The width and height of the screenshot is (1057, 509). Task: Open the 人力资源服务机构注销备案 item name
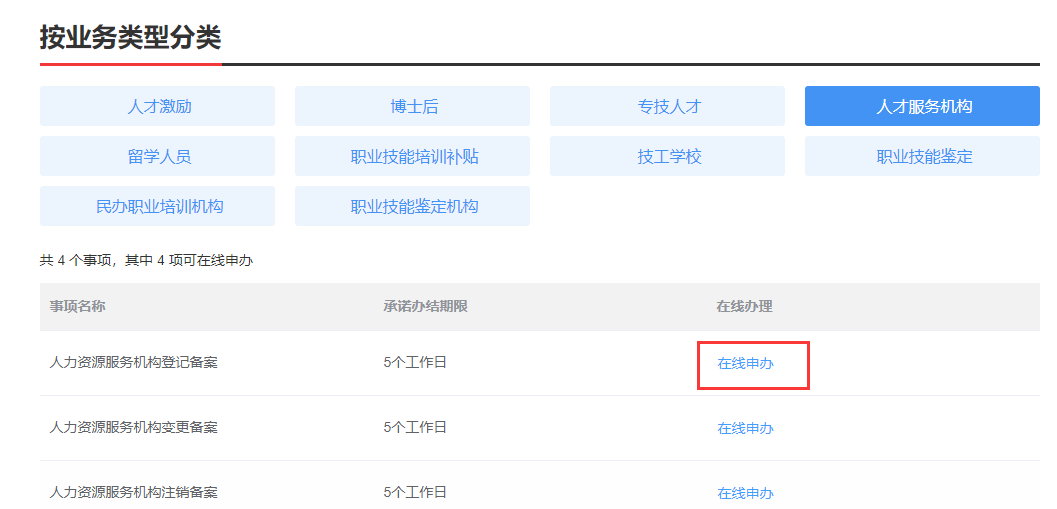[133, 492]
